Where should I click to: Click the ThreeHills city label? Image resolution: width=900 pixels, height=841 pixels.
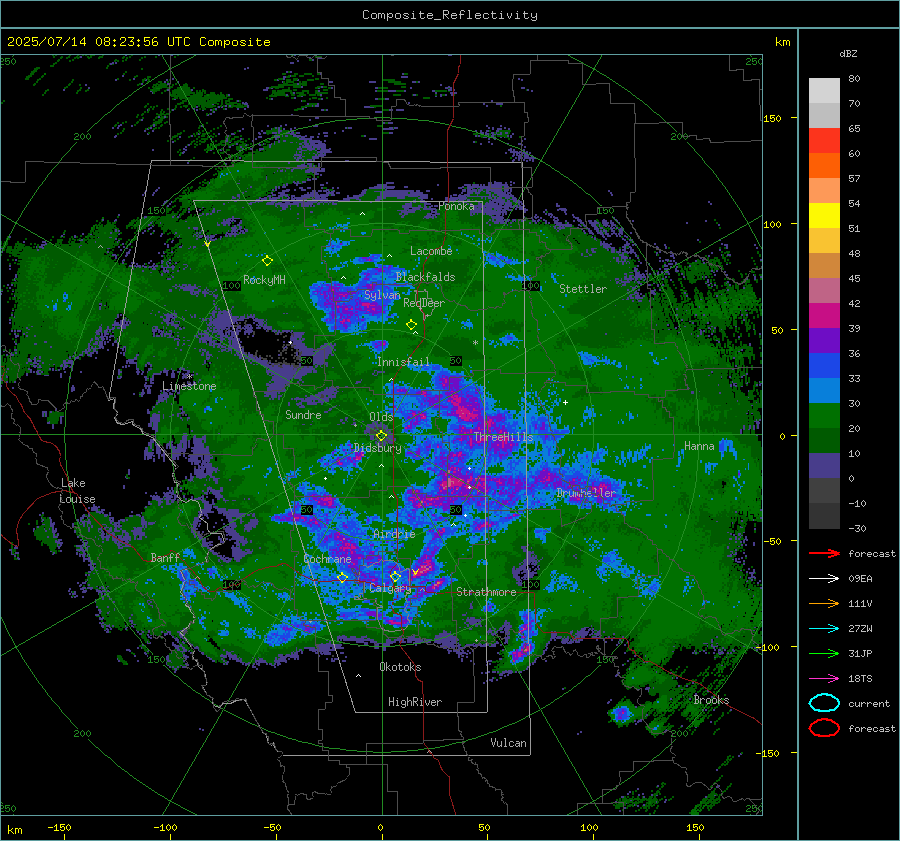click(x=503, y=437)
